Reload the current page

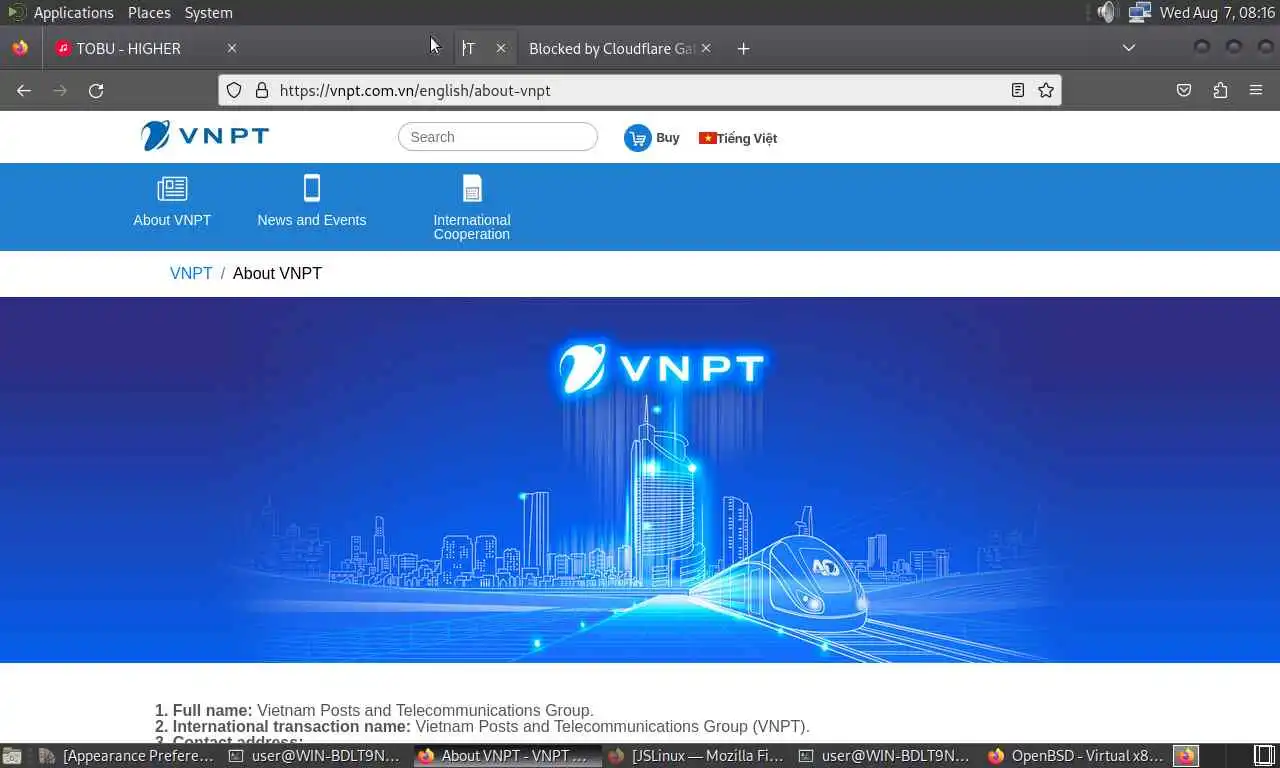tap(96, 90)
